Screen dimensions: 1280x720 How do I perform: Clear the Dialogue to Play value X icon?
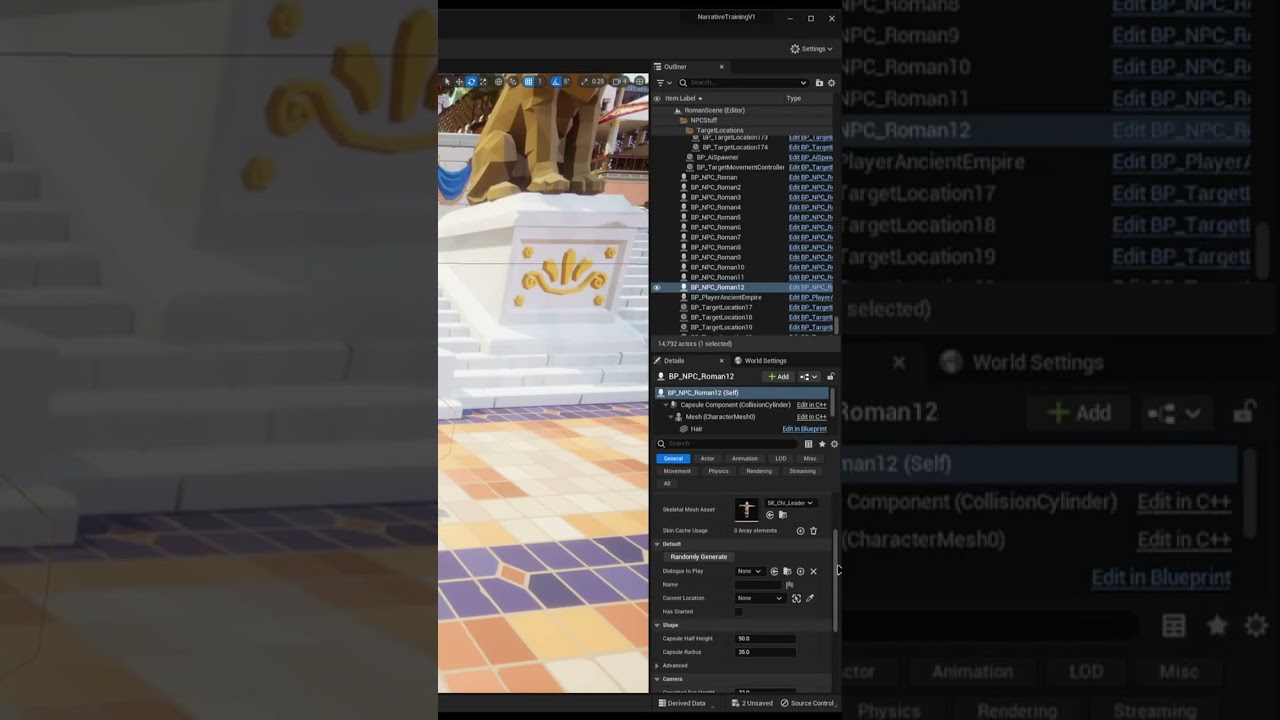(x=813, y=571)
